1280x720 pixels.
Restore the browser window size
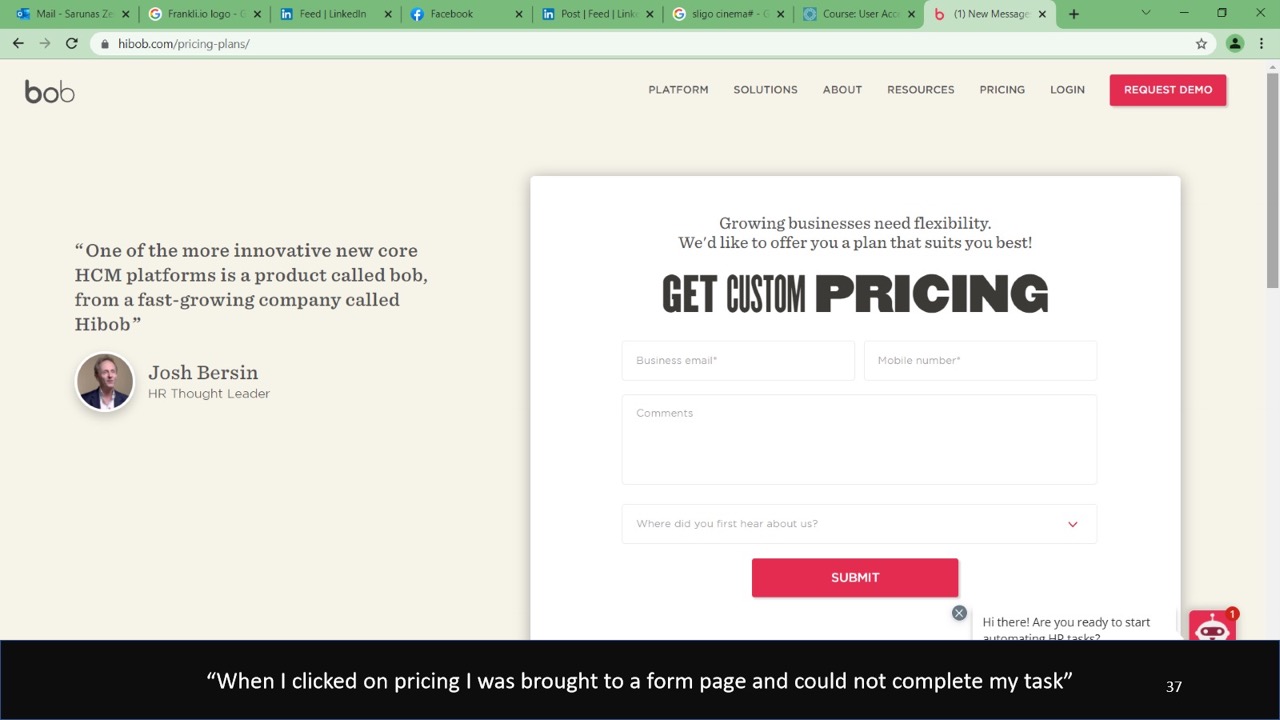tap(1221, 13)
